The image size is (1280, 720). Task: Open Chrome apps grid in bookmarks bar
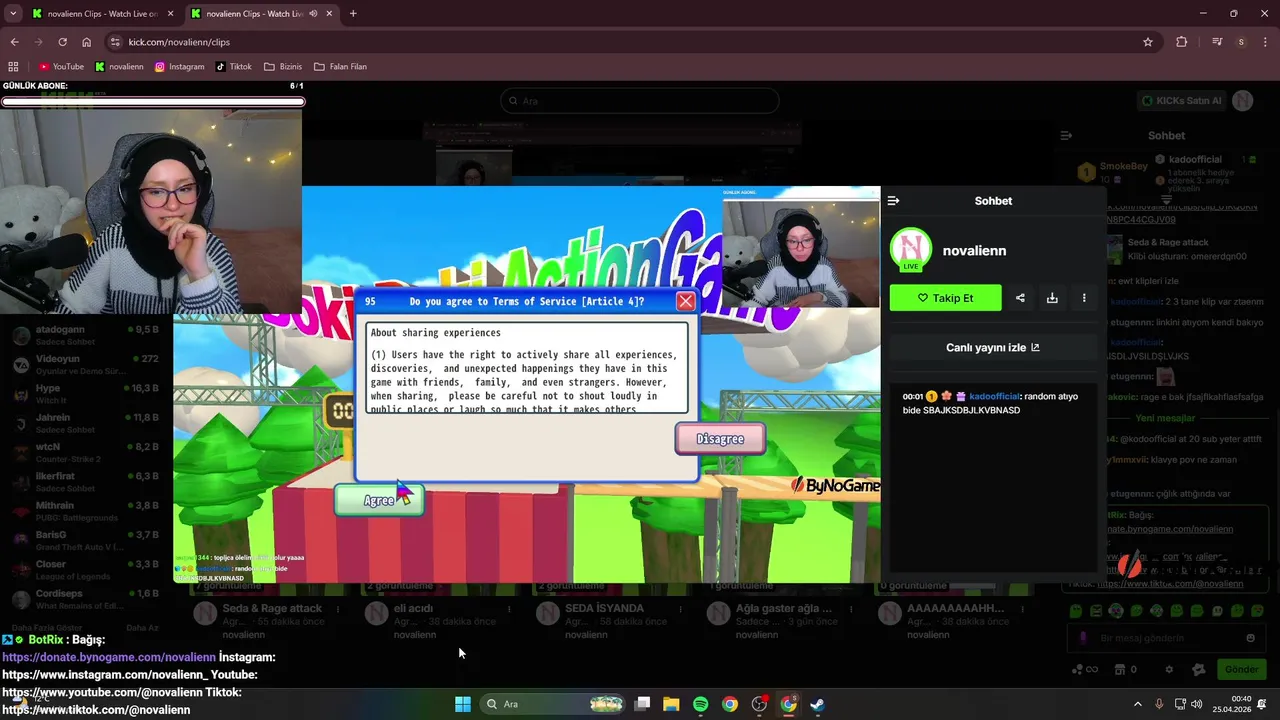[13, 67]
